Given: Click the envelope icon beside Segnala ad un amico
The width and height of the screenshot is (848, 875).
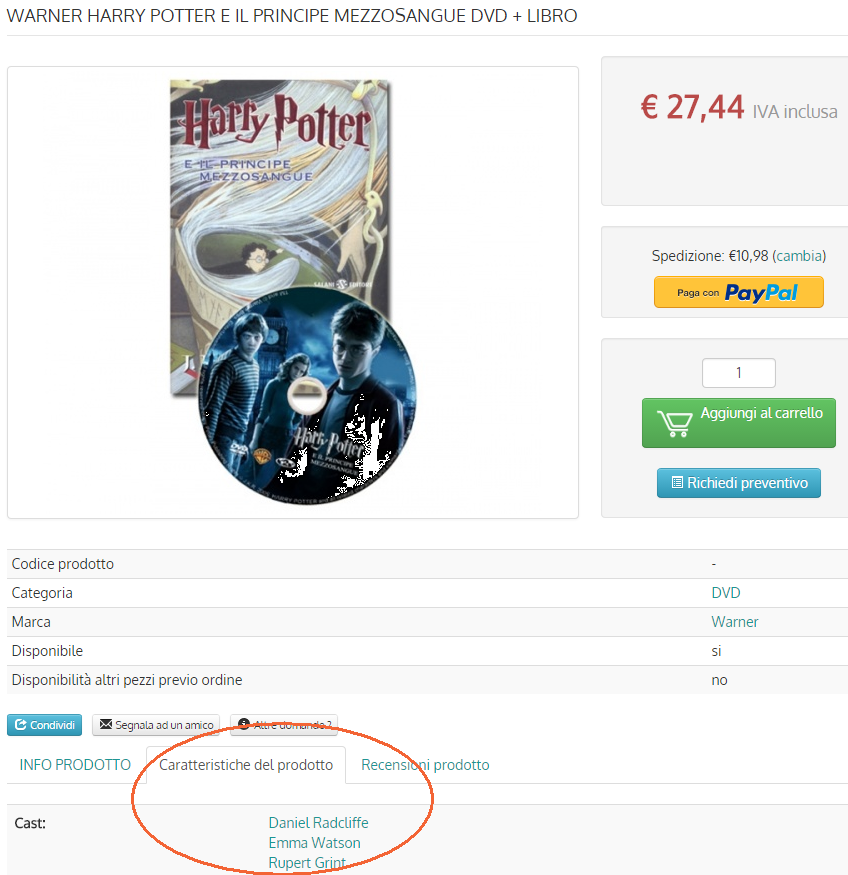Looking at the screenshot, I should 105,724.
